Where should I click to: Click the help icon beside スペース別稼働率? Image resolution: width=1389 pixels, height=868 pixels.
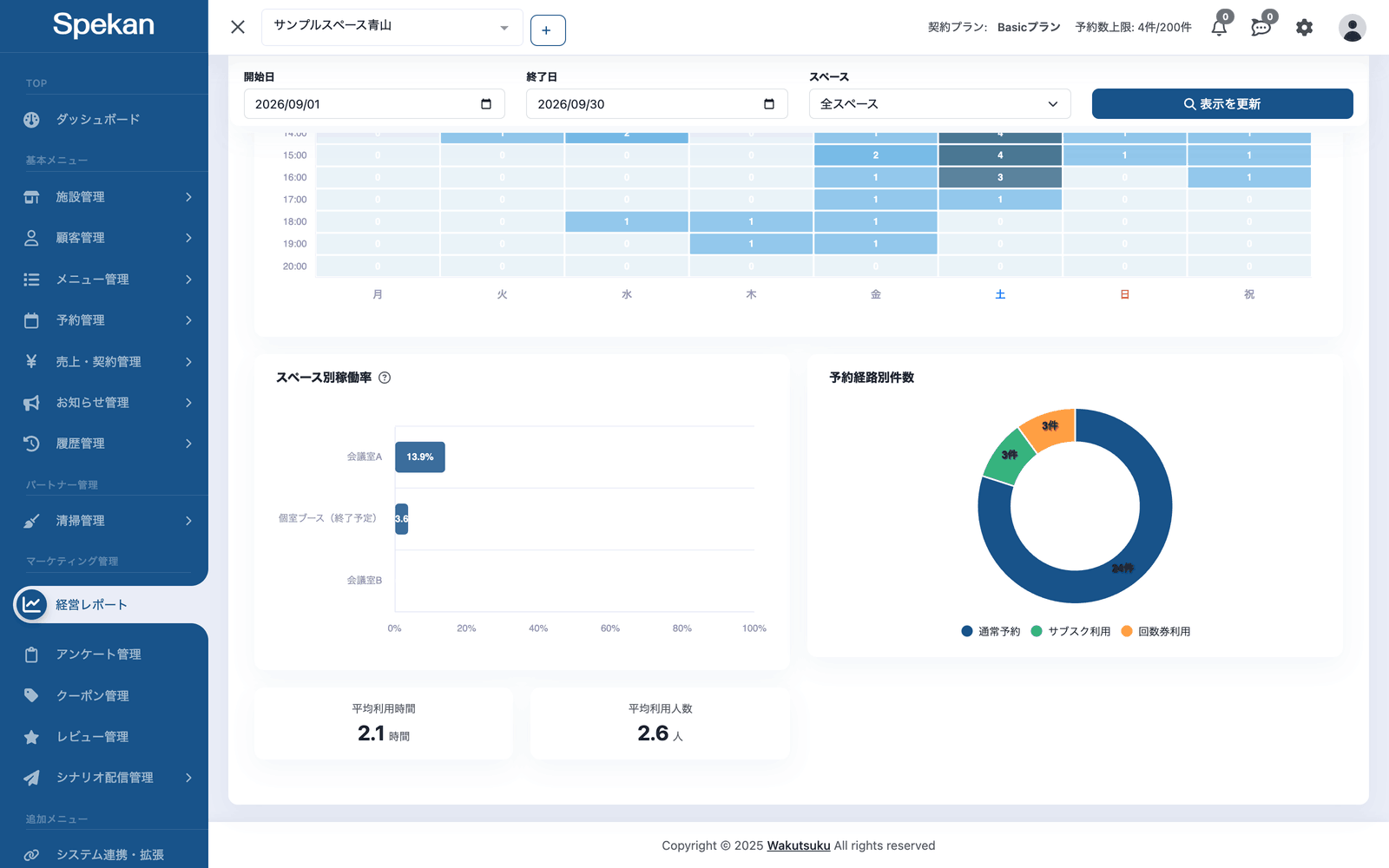click(385, 378)
